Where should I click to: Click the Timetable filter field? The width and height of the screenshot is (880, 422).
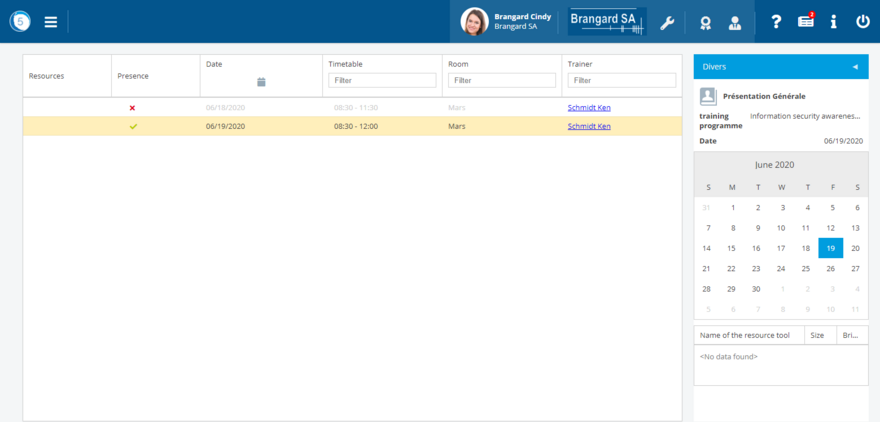coord(382,80)
